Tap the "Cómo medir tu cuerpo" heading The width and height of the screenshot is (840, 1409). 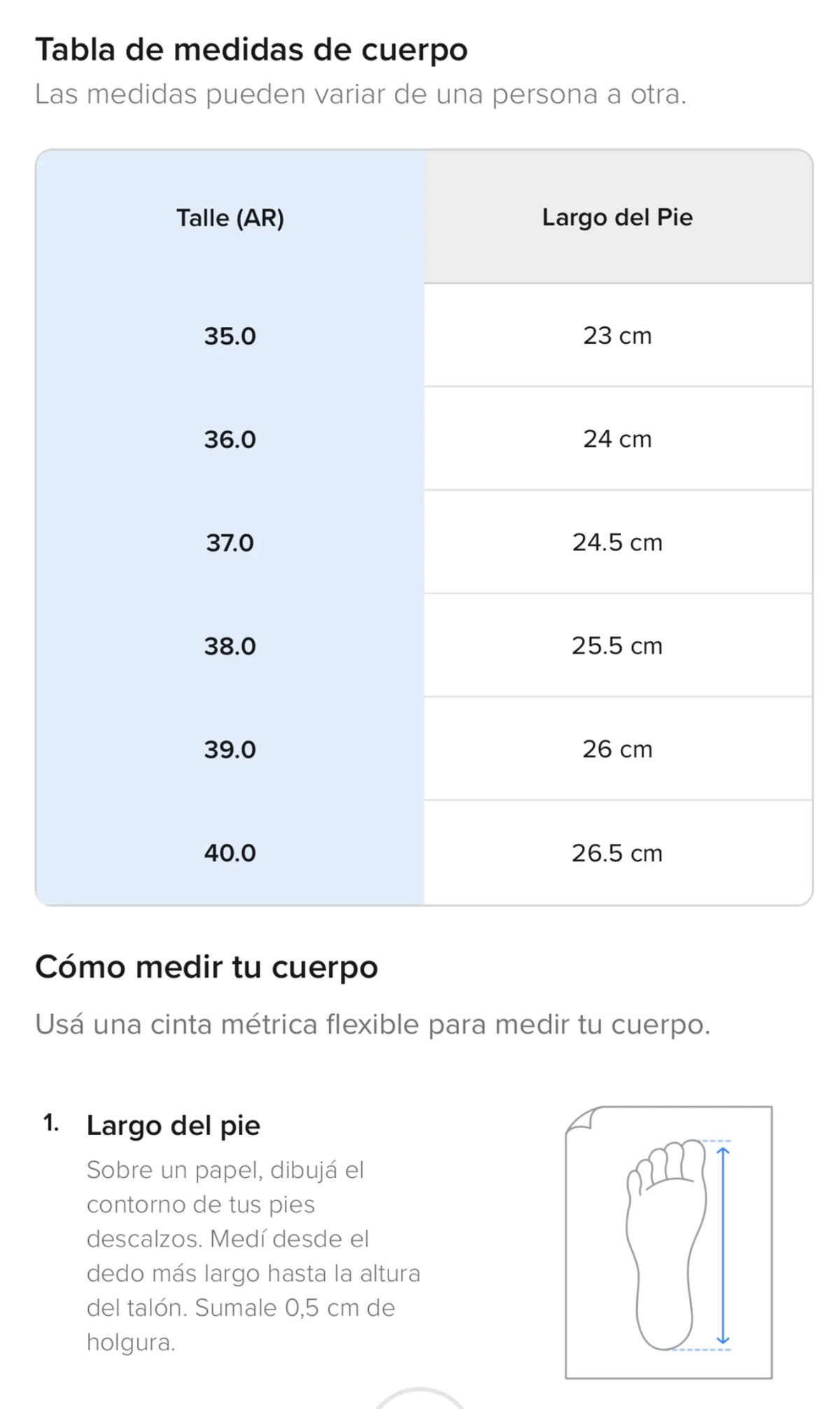click(x=206, y=967)
